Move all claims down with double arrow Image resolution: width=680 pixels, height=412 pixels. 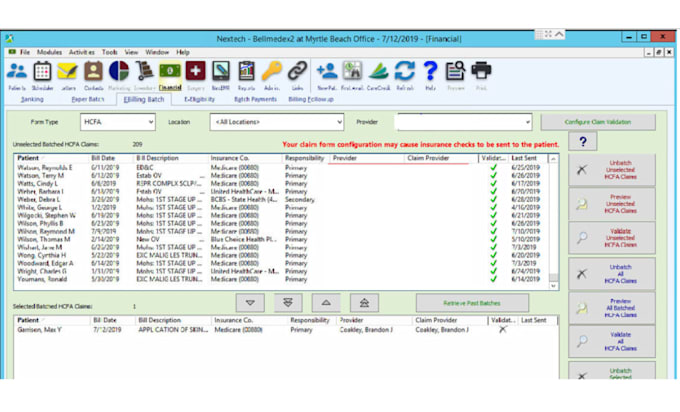288,303
